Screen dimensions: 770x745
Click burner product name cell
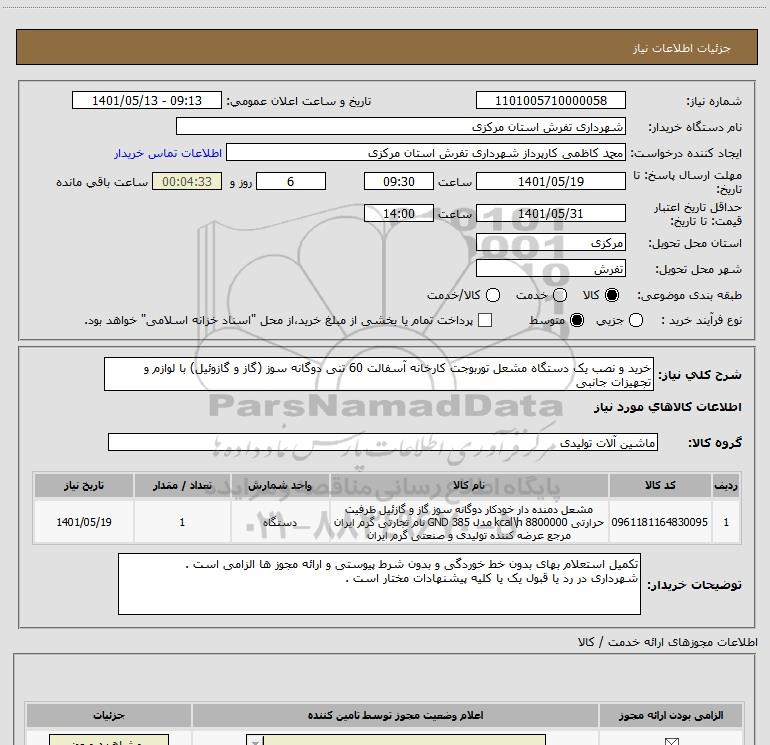(468, 522)
